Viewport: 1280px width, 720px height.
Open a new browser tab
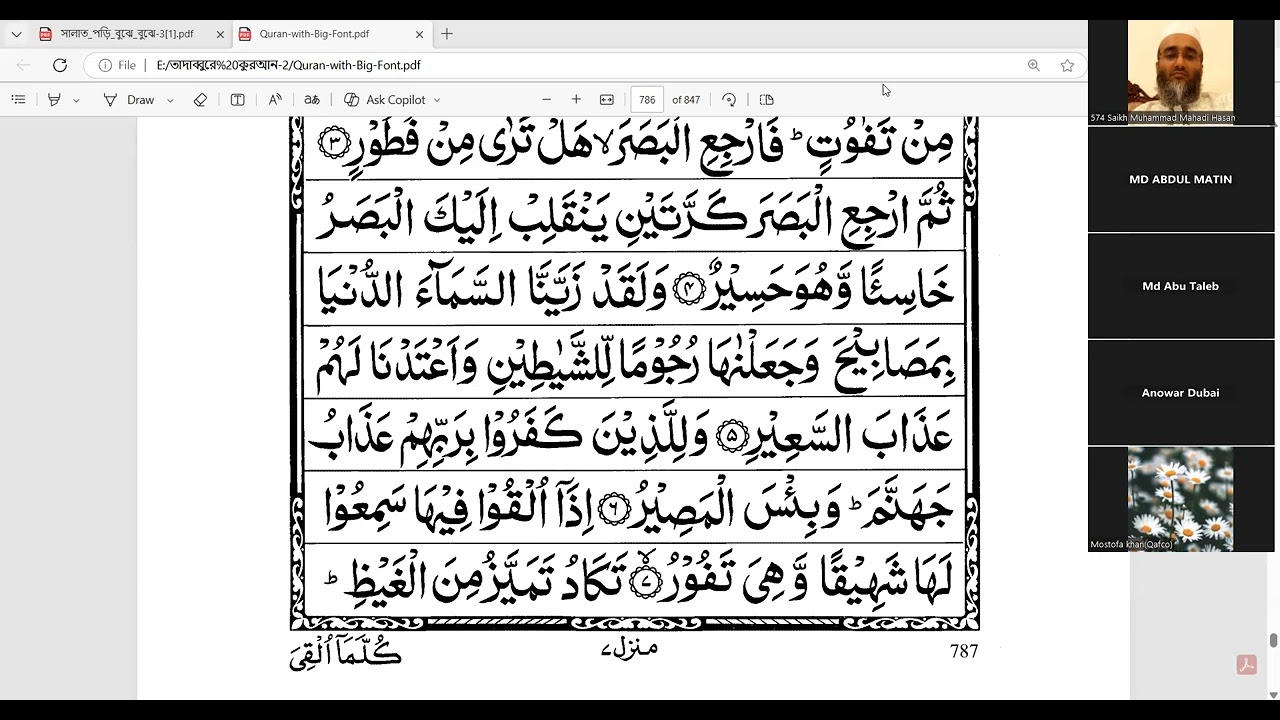coord(447,34)
